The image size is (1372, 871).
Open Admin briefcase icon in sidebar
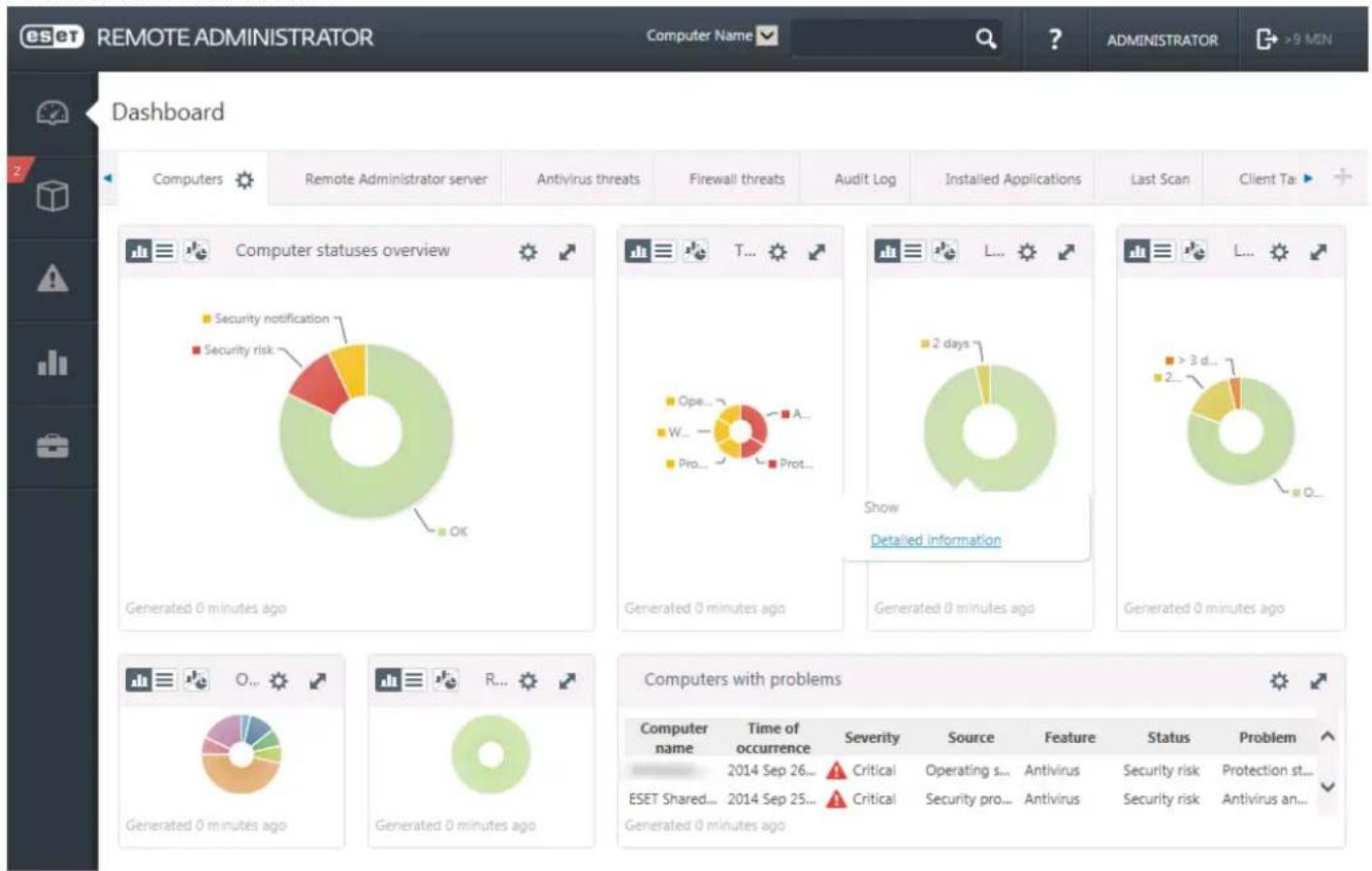[52, 446]
